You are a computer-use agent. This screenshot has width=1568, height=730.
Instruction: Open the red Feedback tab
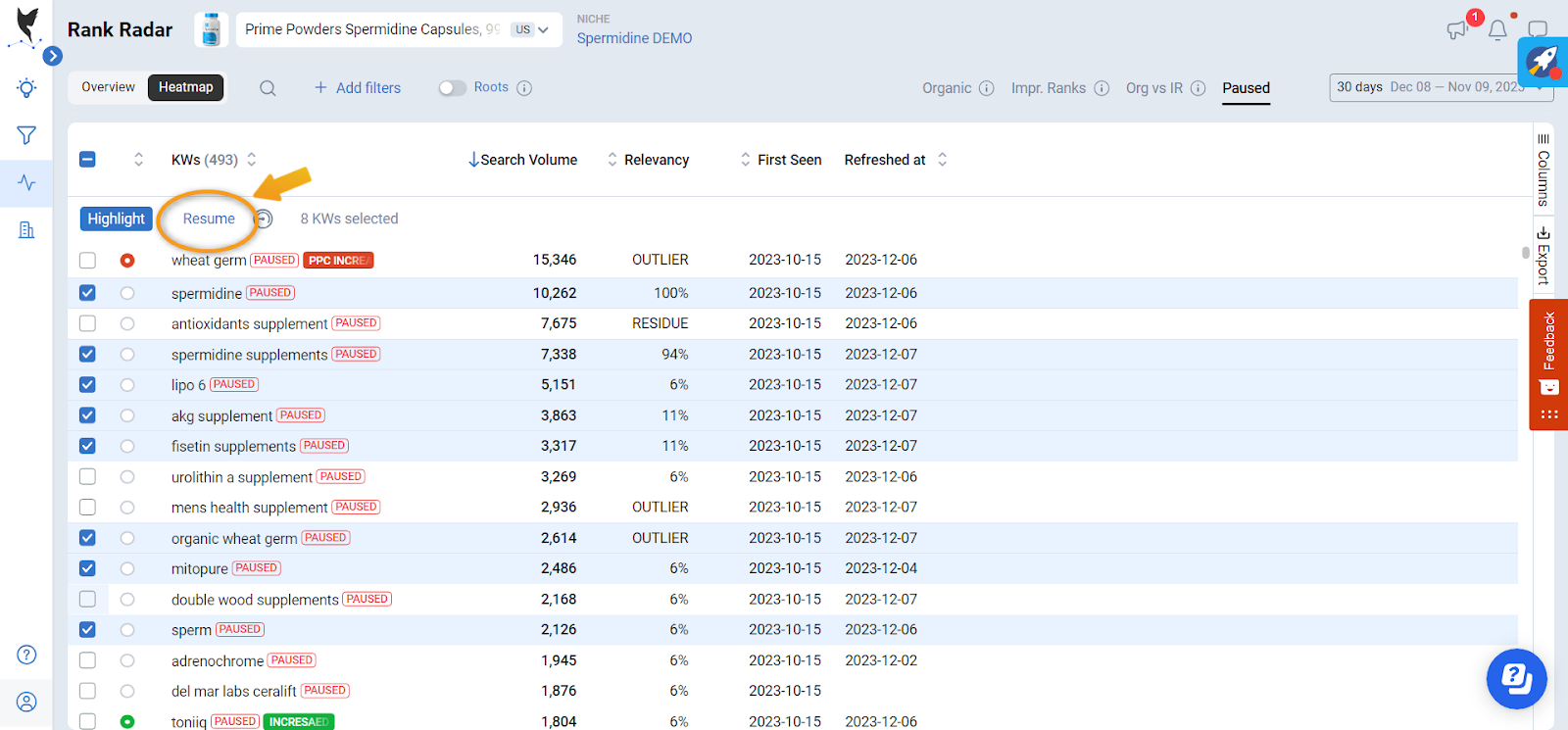[x=1548, y=365]
